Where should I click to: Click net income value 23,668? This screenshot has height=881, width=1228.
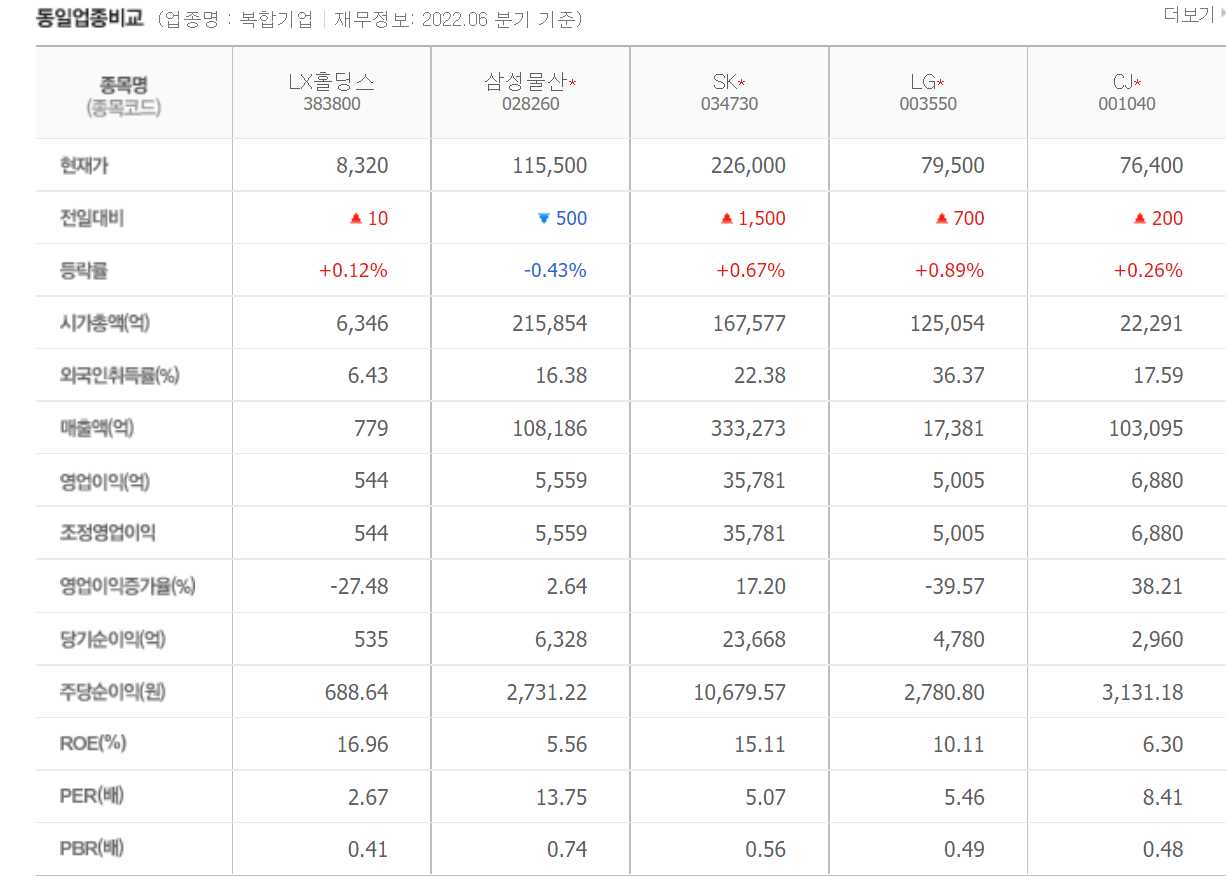click(x=754, y=639)
